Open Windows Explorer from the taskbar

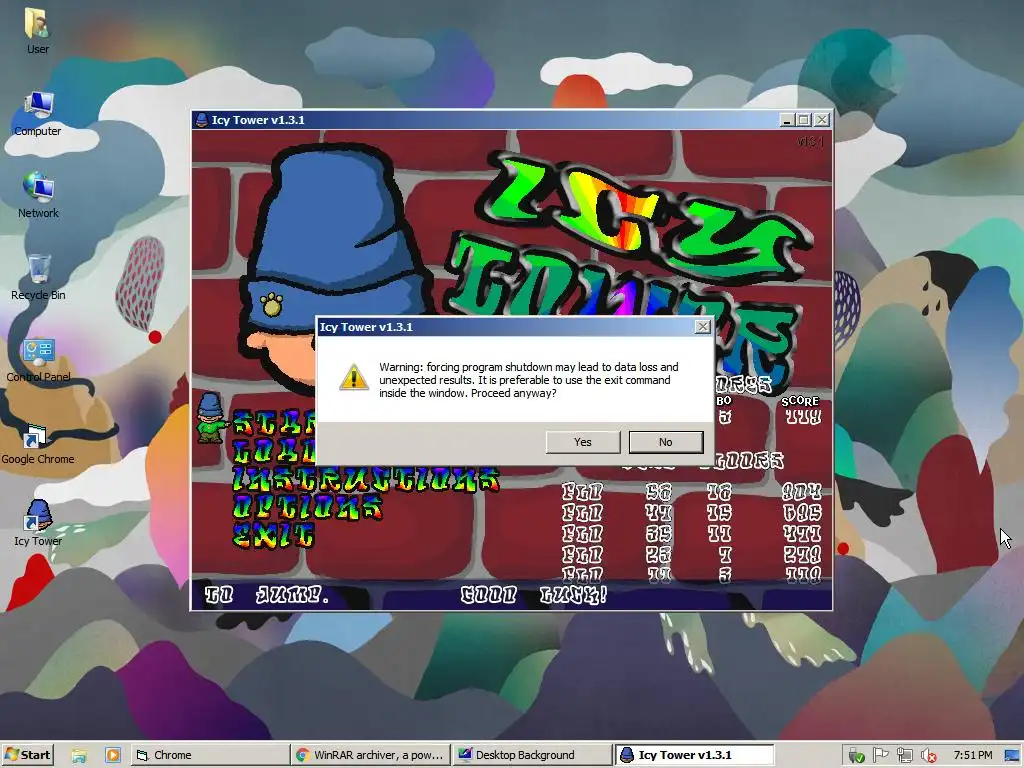pos(79,756)
